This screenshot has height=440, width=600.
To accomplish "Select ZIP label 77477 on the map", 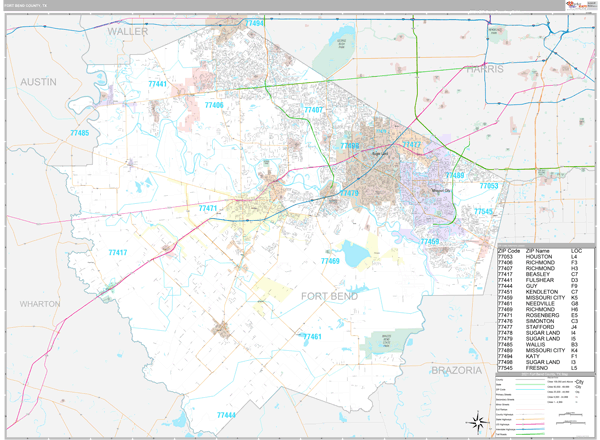I will click(411, 144).
